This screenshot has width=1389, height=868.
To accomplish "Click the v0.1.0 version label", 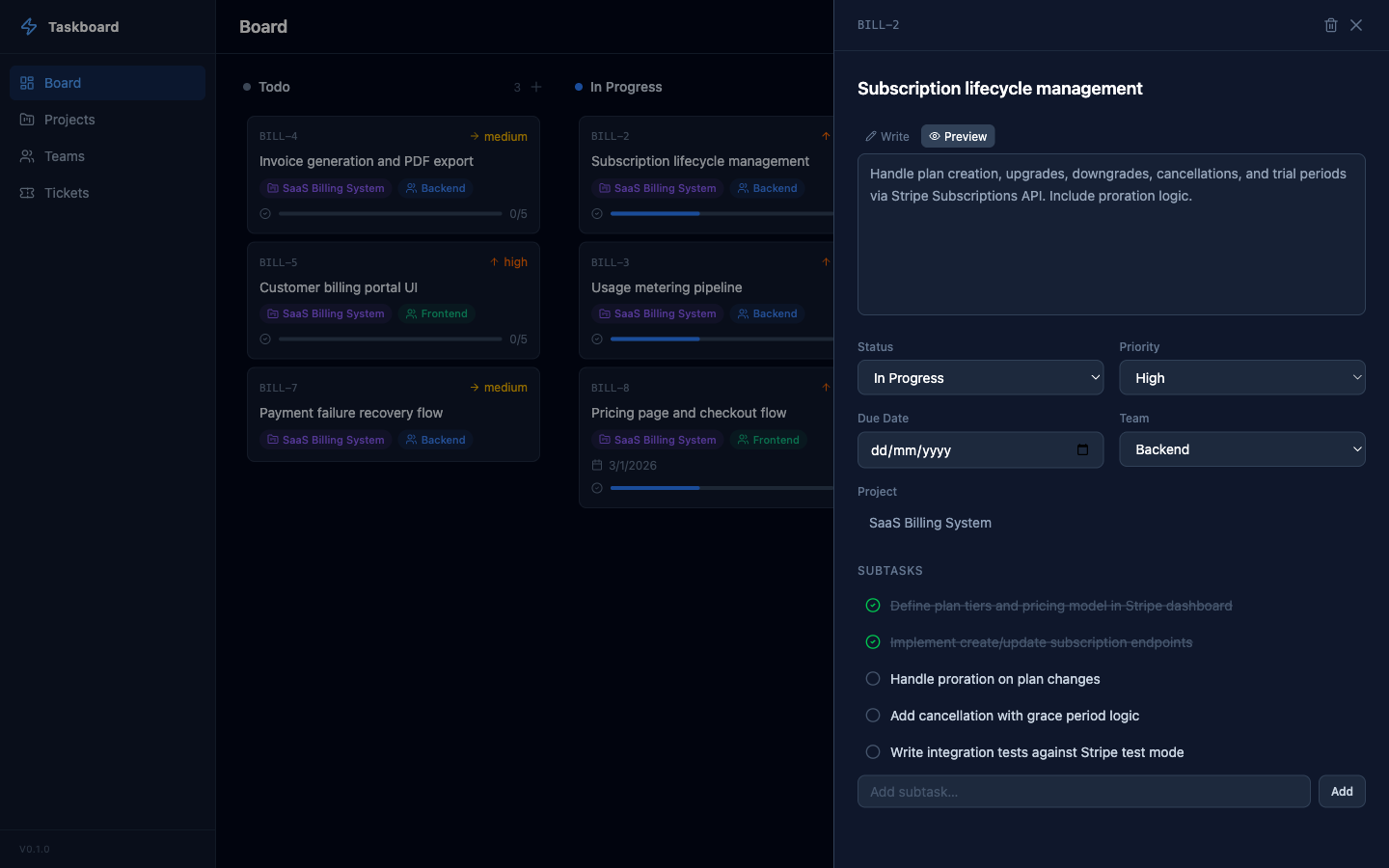I will click(x=35, y=849).
